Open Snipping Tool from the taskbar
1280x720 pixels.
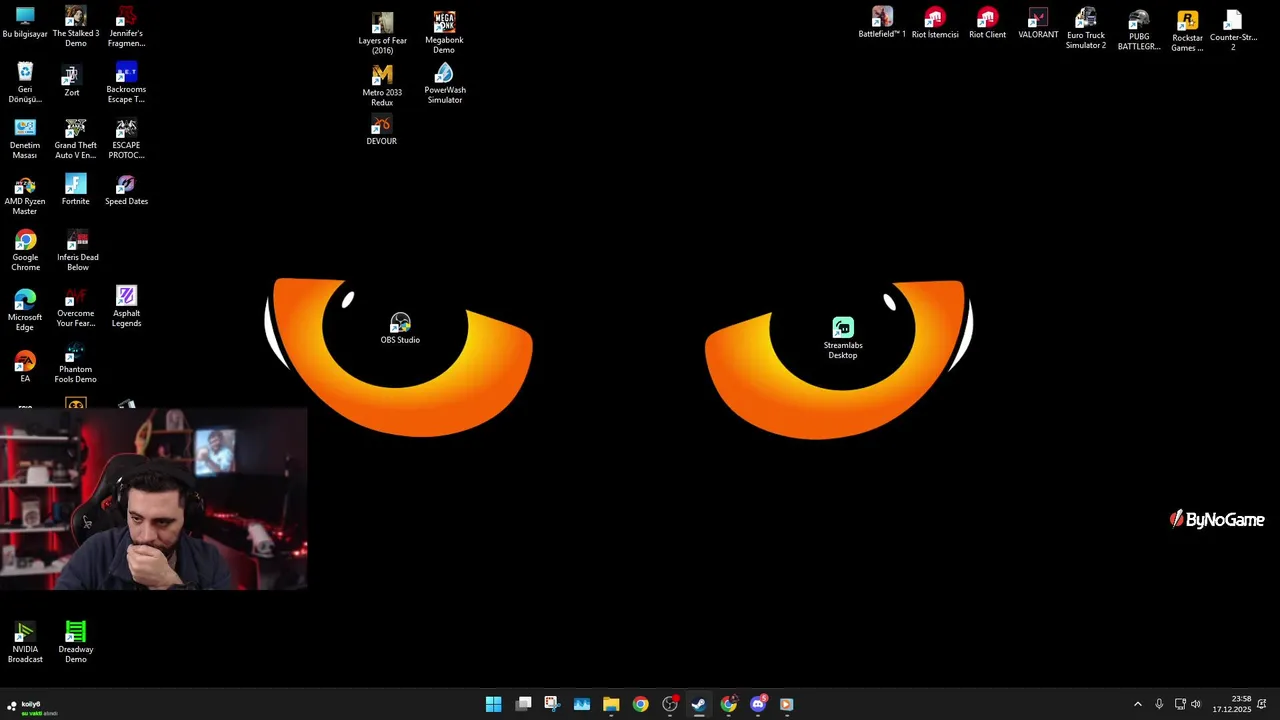pyautogui.click(x=552, y=704)
